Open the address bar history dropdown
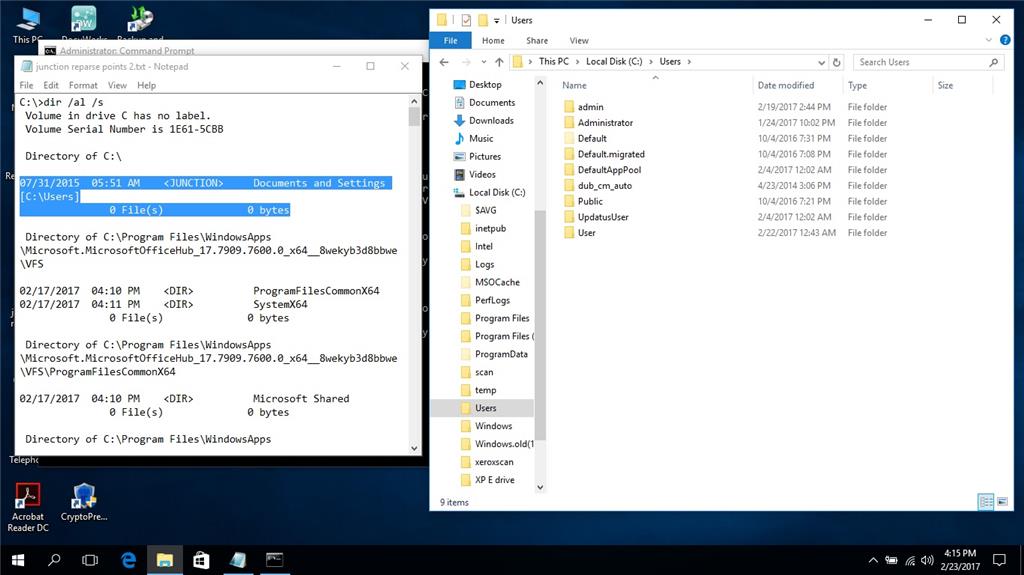This screenshot has height=575, width=1024. (x=821, y=62)
